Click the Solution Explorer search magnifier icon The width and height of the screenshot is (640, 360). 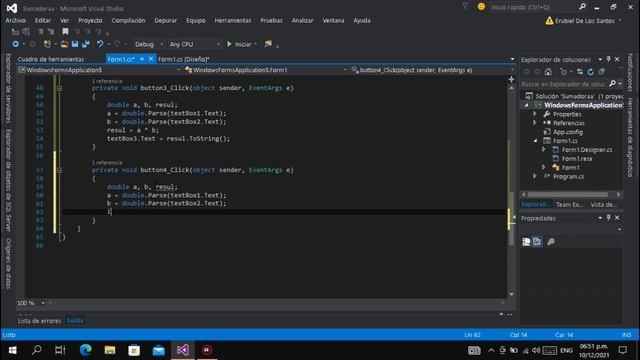point(612,84)
